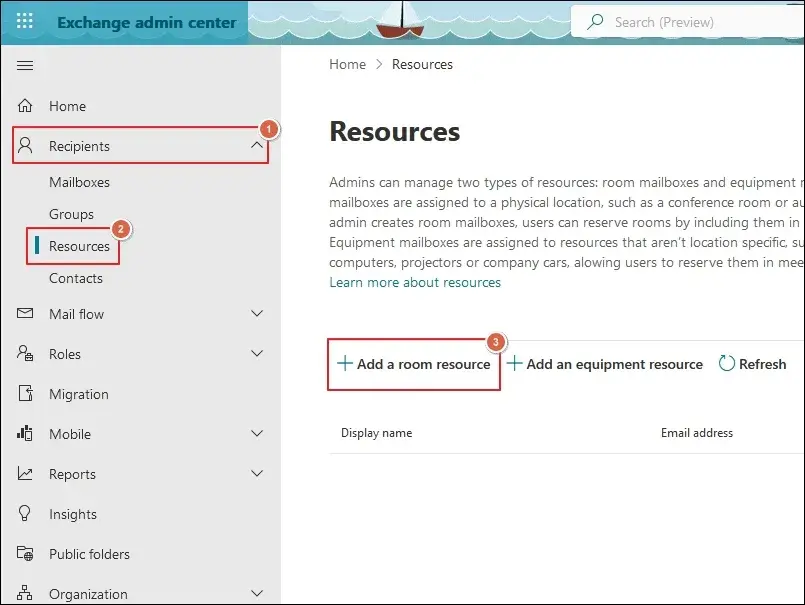The height and width of the screenshot is (605, 805).
Task: Open the app launcher waffle icon
Action: (x=25, y=21)
